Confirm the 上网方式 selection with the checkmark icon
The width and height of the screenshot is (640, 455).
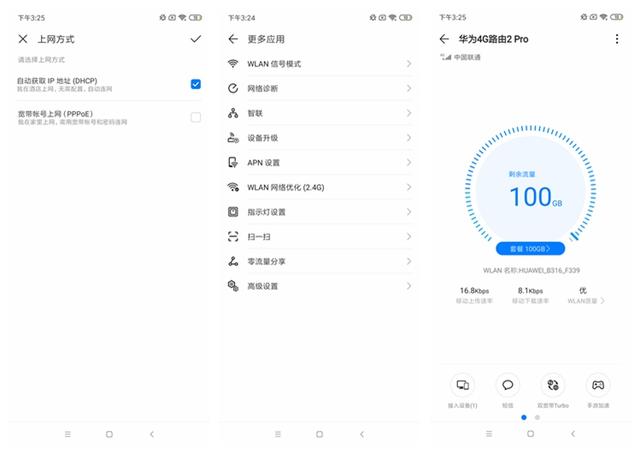tap(196, 39)
